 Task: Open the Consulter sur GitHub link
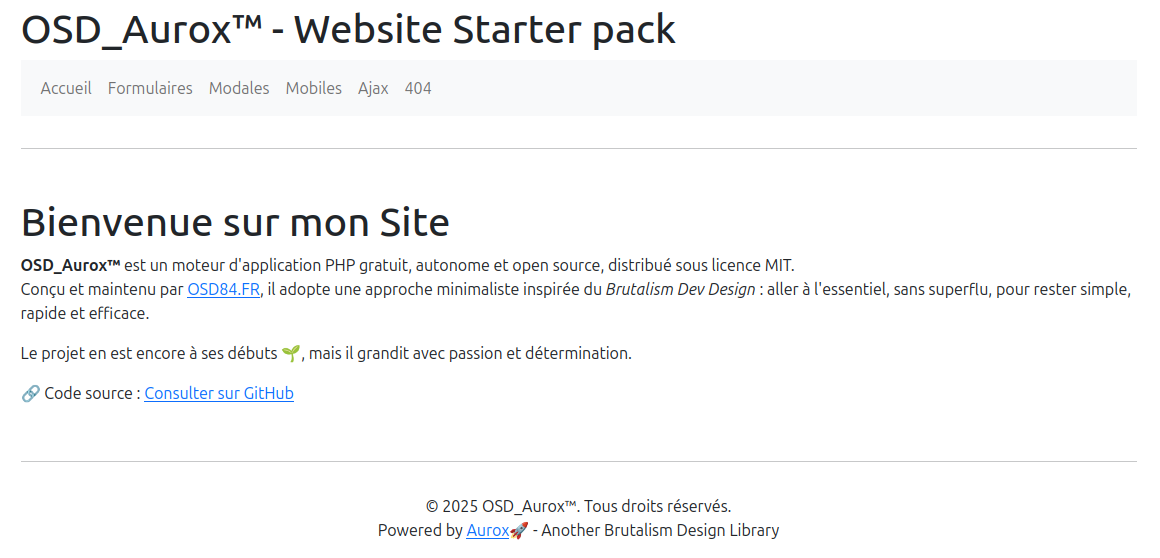219,393
